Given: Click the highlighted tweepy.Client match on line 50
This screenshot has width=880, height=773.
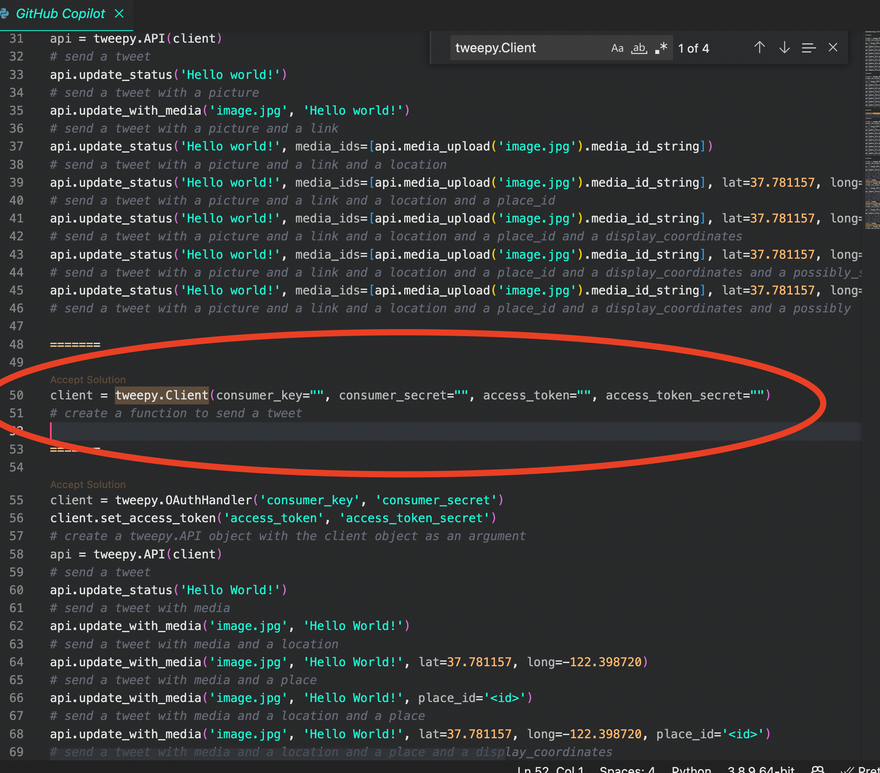Looking at the screenshot, I should [x=161, y=396].
